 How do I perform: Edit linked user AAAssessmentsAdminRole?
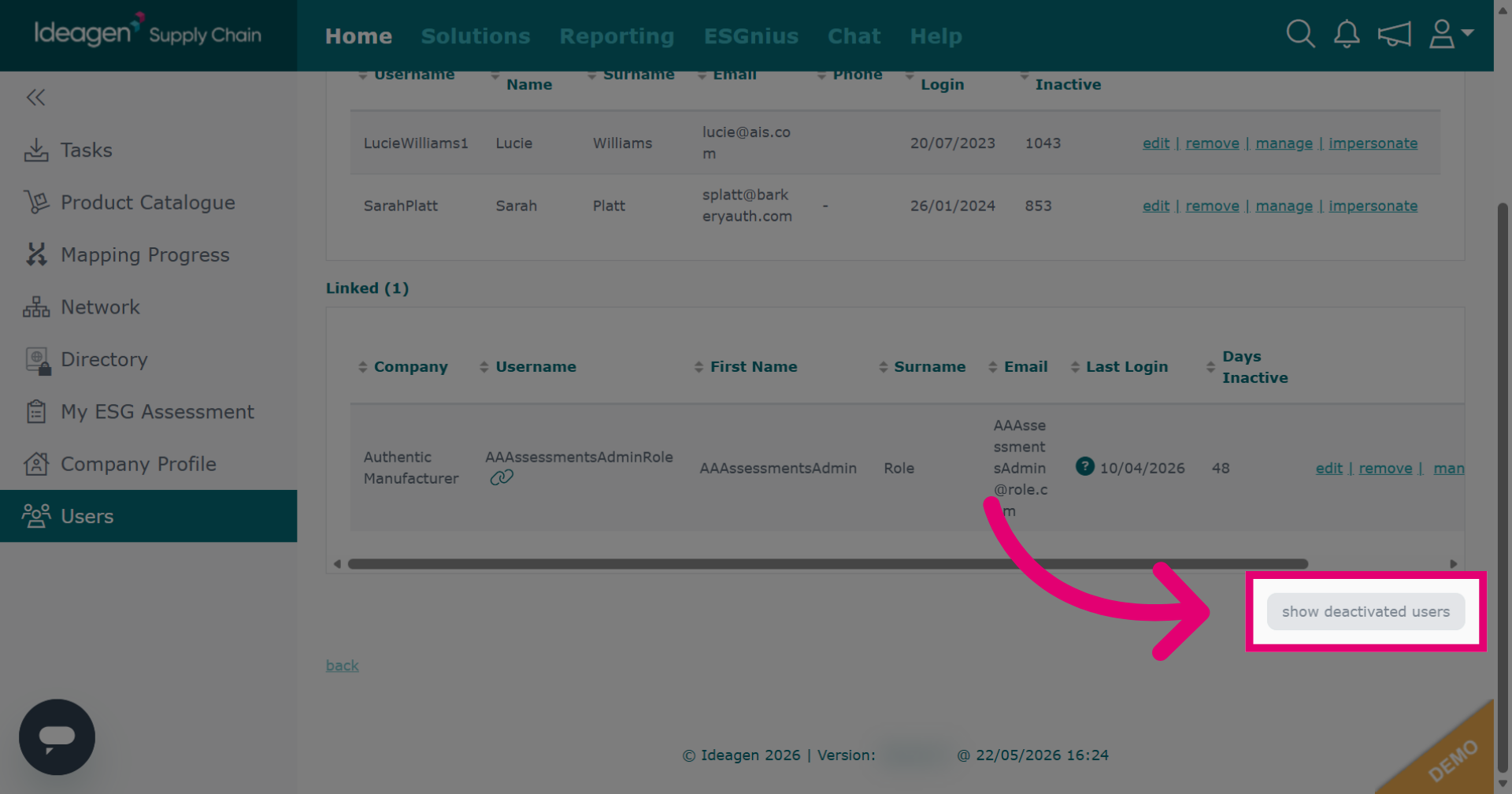(1329, 468)
